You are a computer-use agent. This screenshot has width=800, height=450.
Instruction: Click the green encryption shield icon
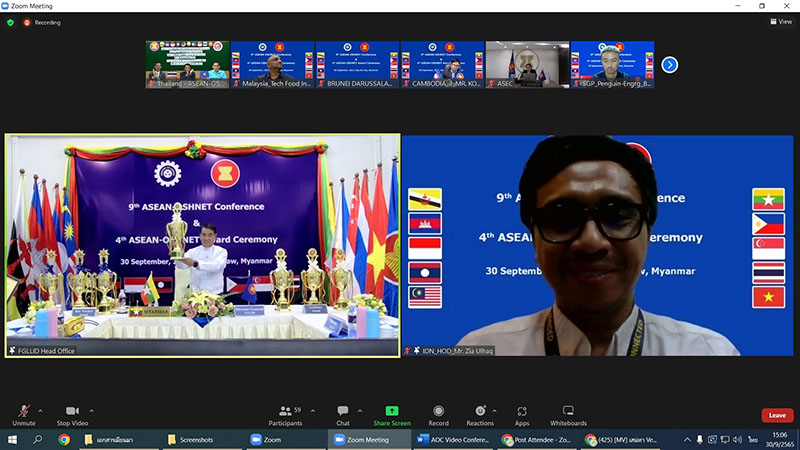tap(11, 21)
